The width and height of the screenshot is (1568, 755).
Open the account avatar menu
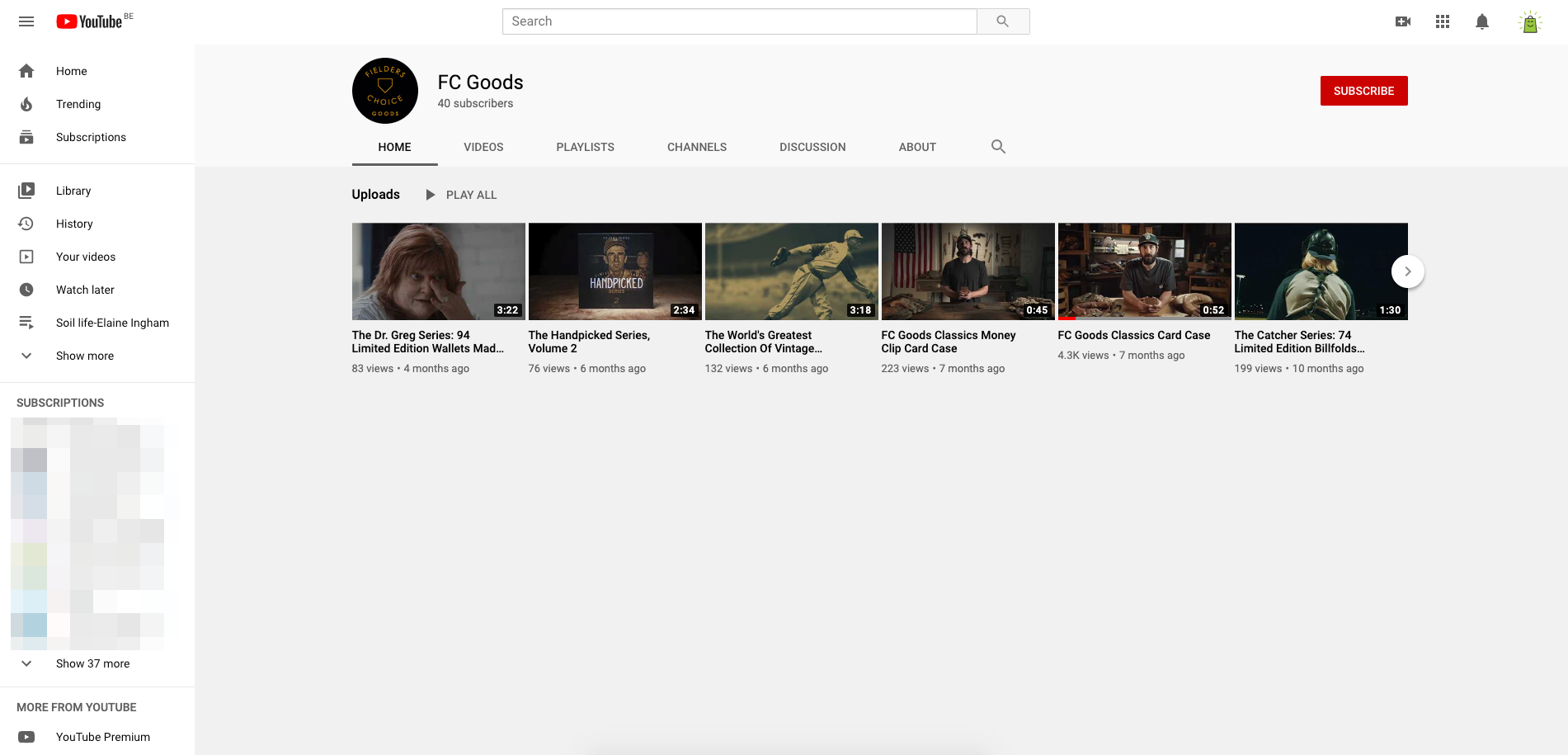1530,22
